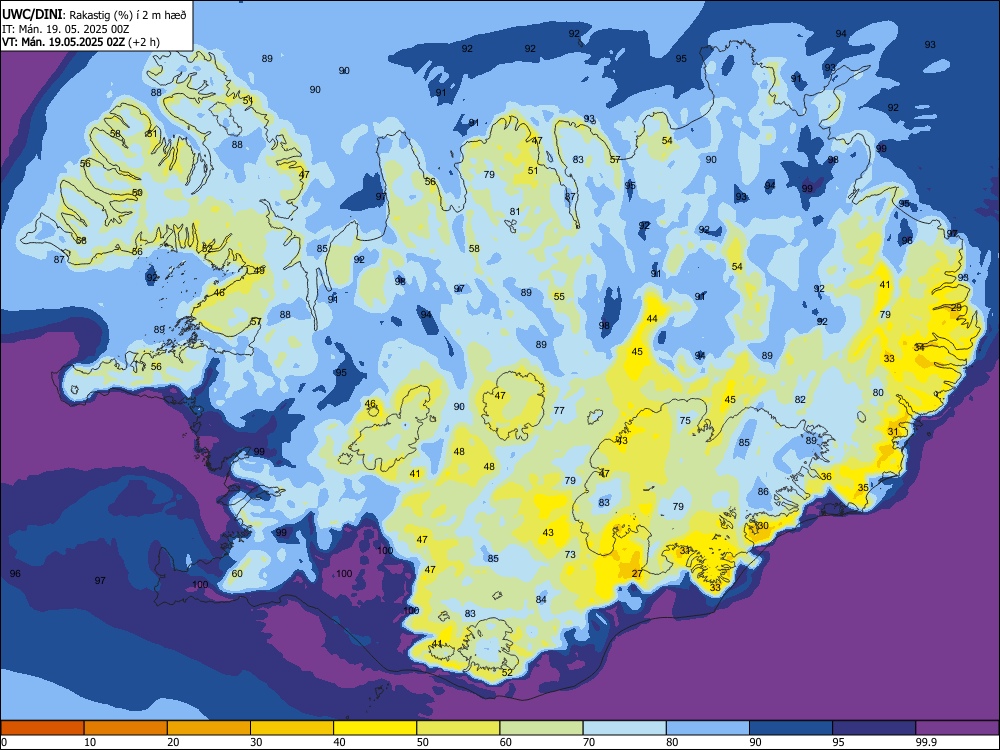Click the 'IT: Mán. 19. 05. 2025 00Z' line

click(66, 29)
